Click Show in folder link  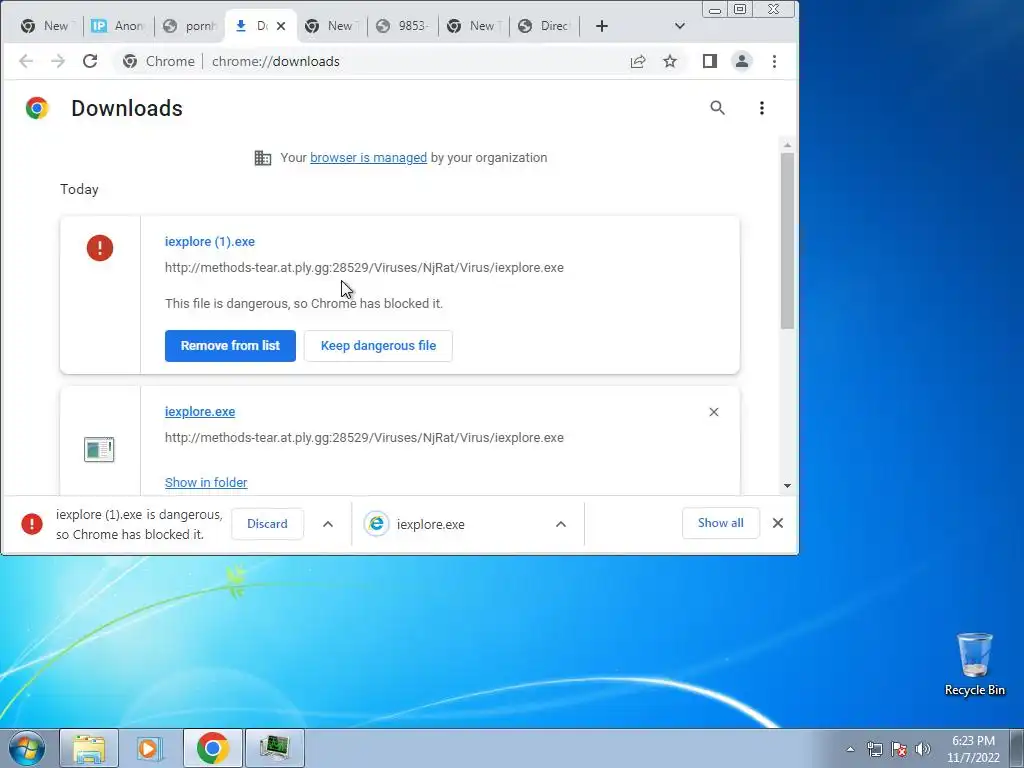click(x=206, y=483)
